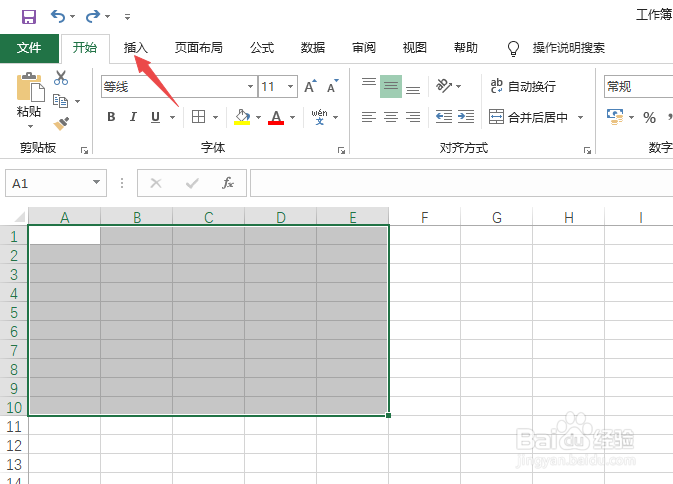The height and width of the screenshot is (484, 673).
Task: Click the Increase Indent icon
Action: (x=466, y=117)
